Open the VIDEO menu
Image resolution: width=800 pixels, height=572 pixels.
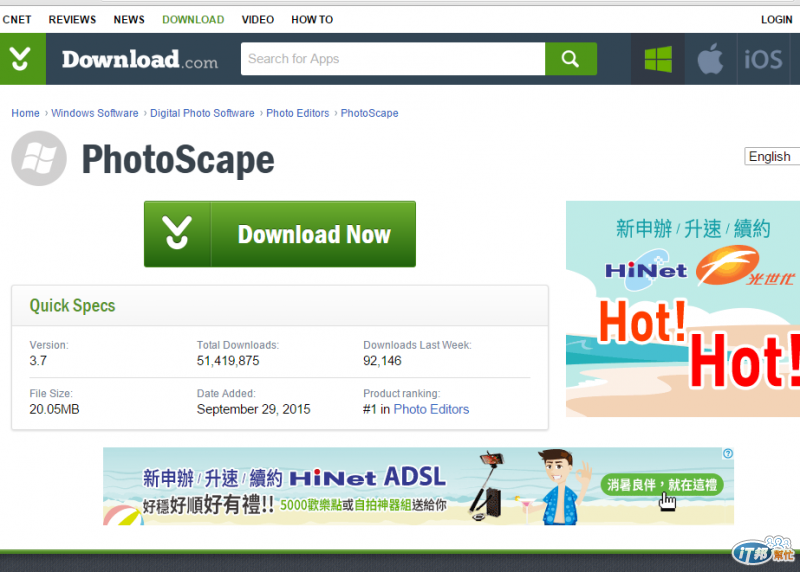258,19
